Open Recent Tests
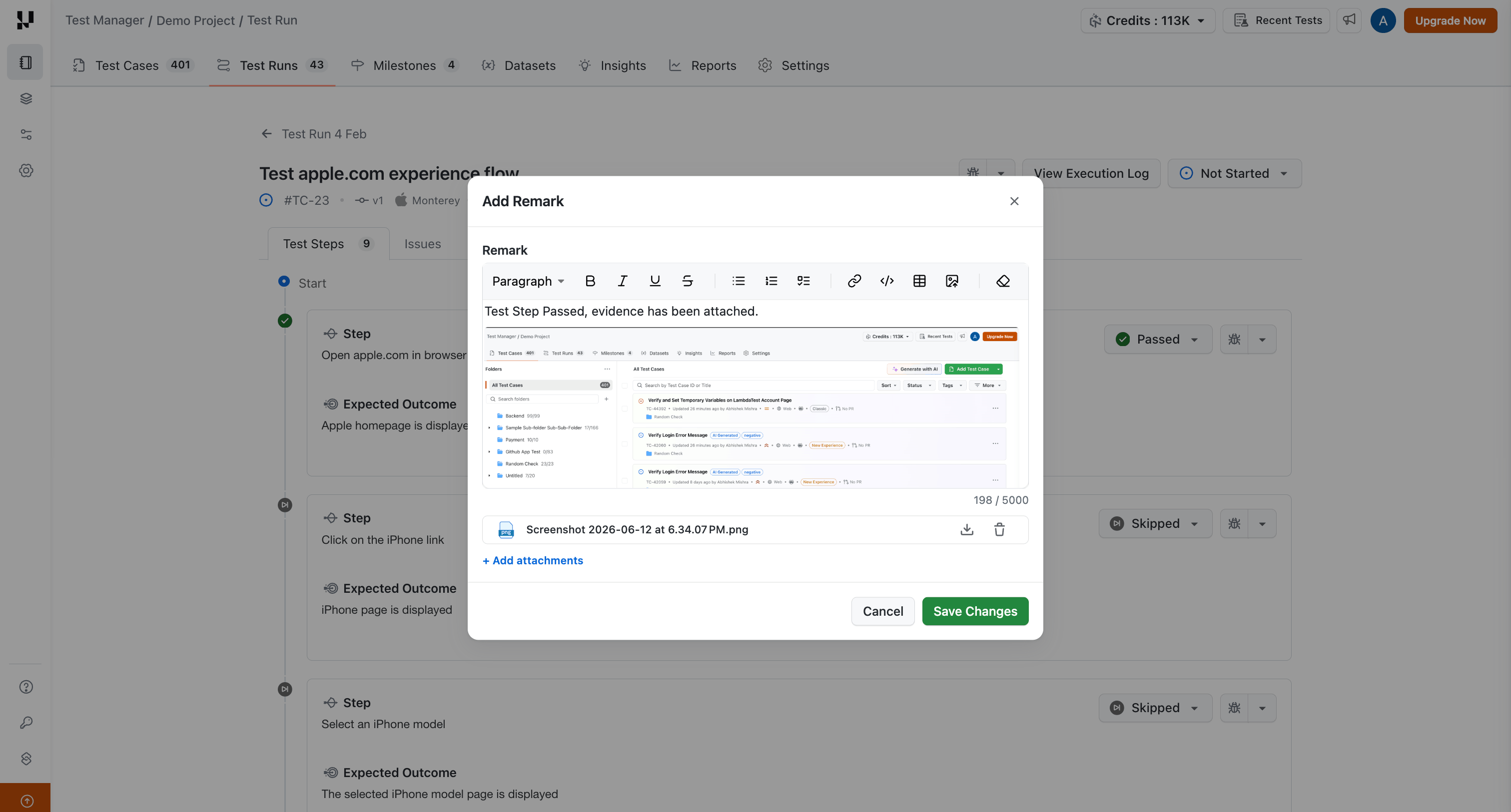 tap(1276, 20)
